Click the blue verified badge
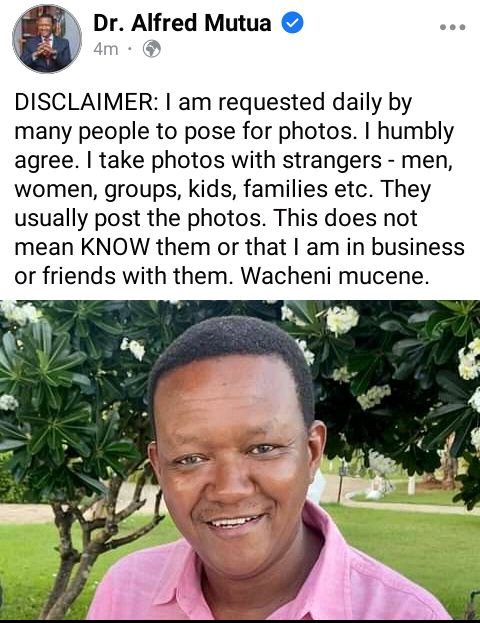 [292, 23]
